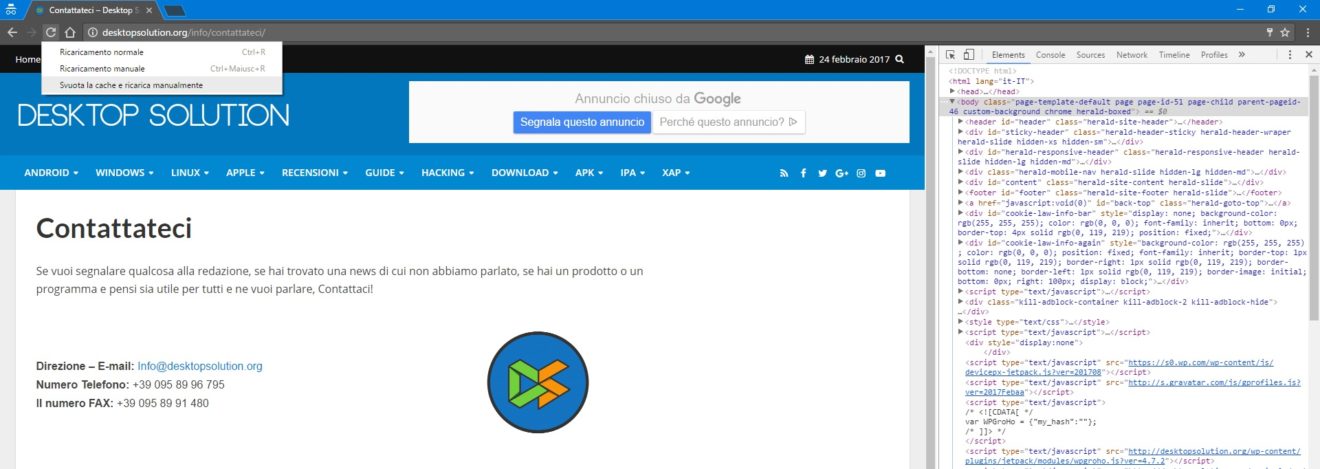
Task: Click the 'Perché questo annuncio?' button
Action: tap(729, 122)
